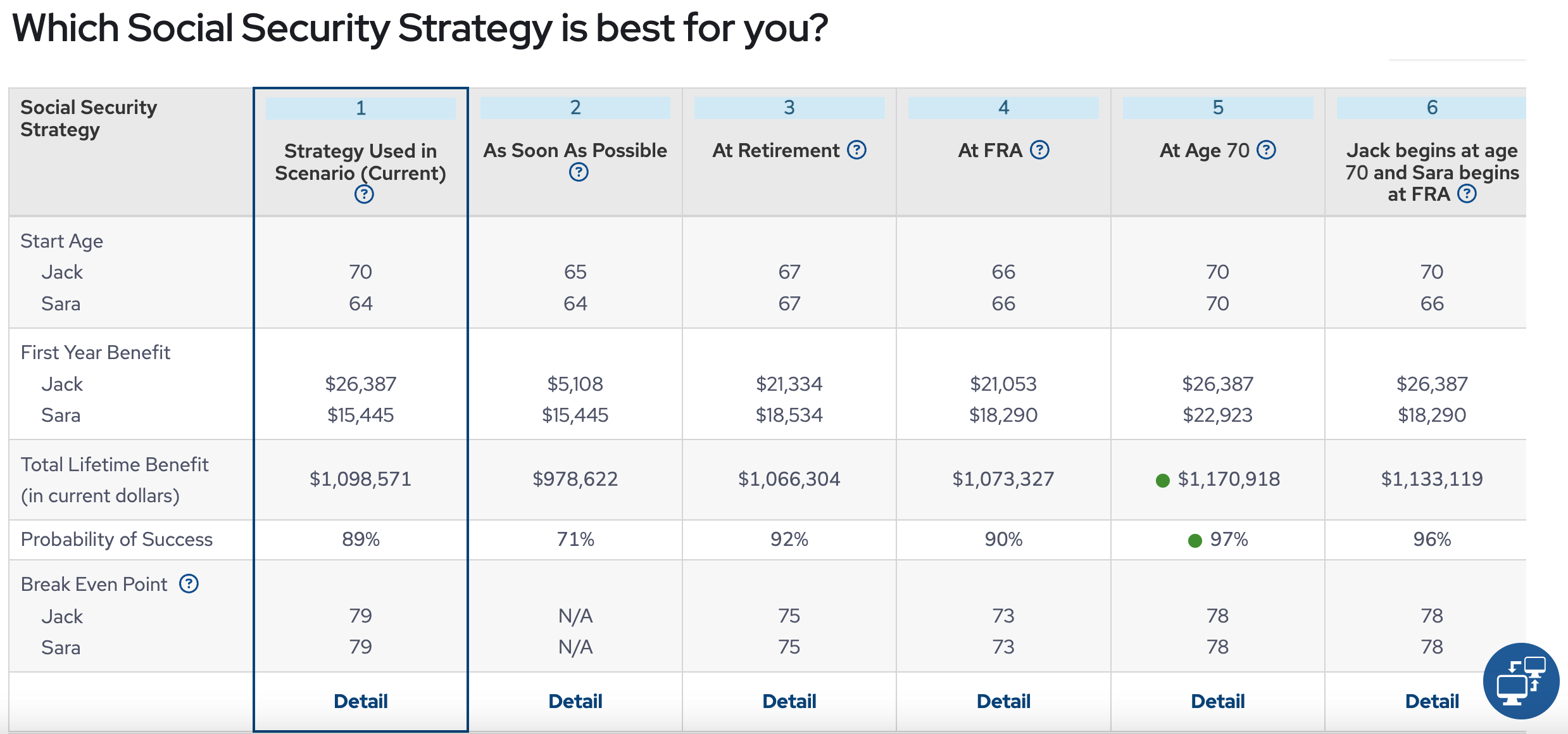
Task: Open help for Jack begins at age 70 strategy
Action: coord(1467,194)
